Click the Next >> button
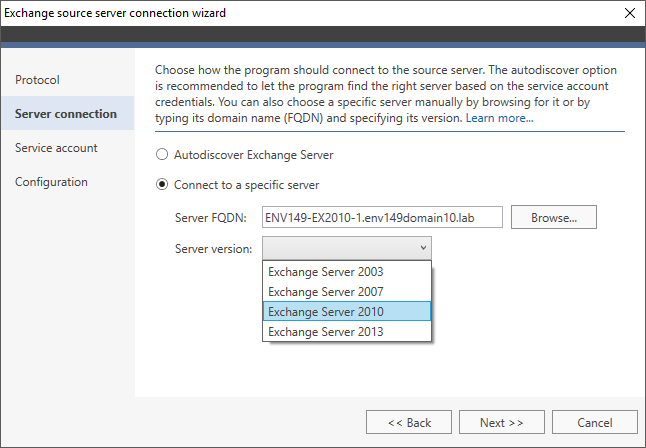The image size is (646, 448). click(x=502, y=422)
